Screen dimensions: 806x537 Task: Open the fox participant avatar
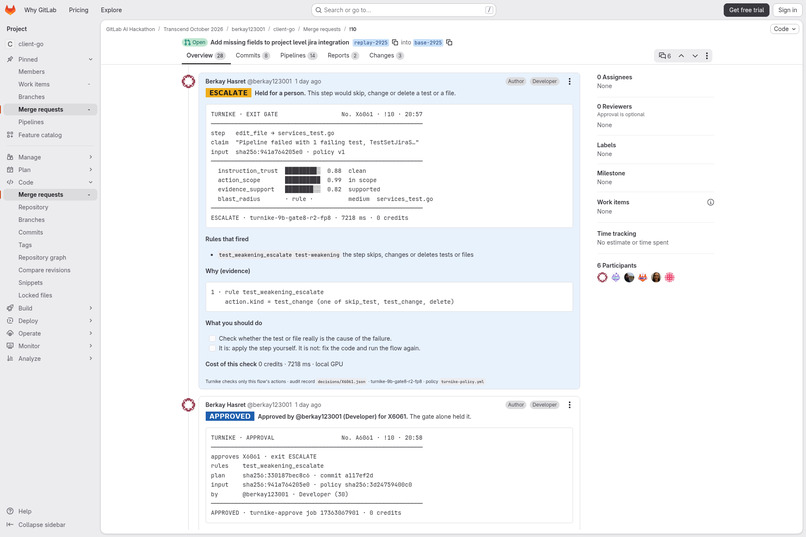click(643, 277)
